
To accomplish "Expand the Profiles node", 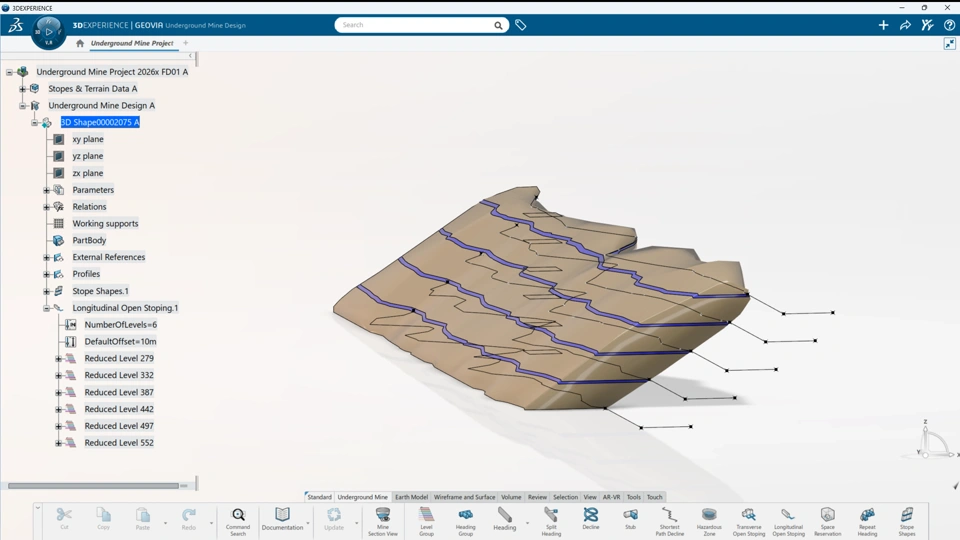I will tap(47, 274).
